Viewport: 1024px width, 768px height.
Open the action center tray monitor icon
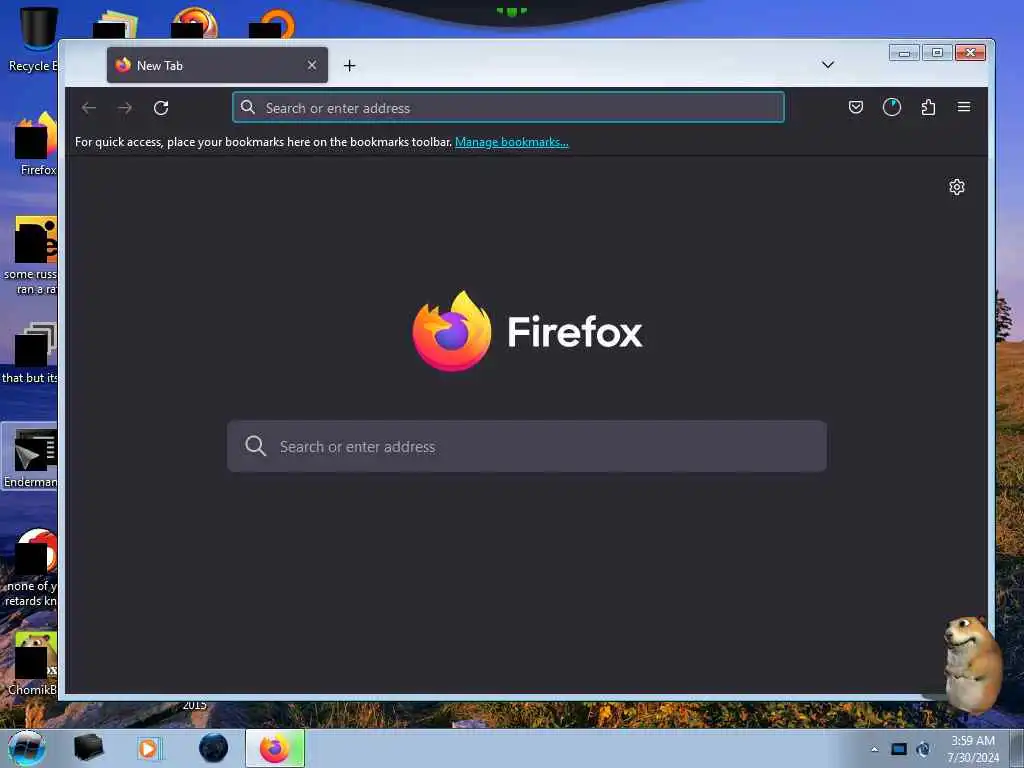point(899,749)
